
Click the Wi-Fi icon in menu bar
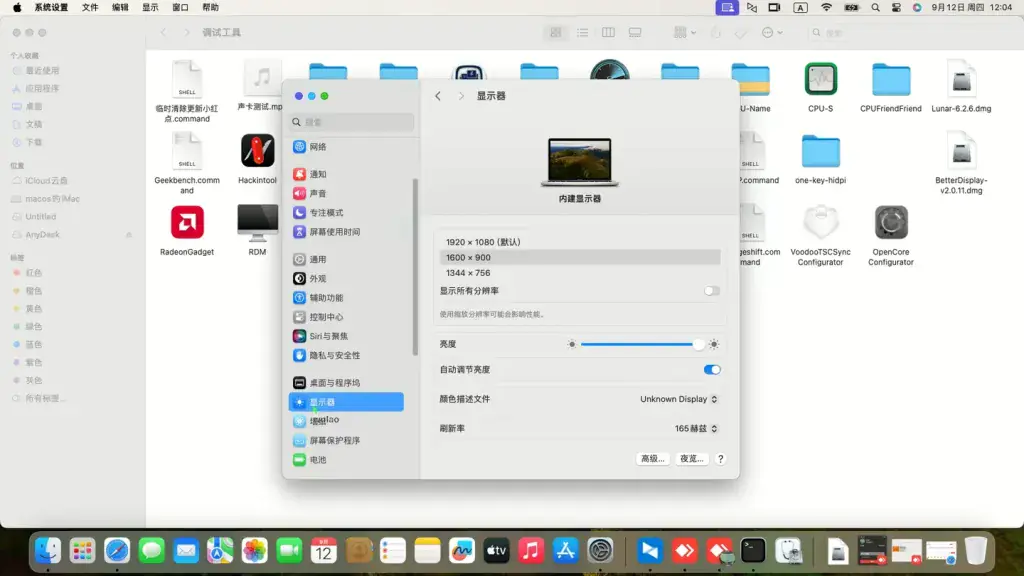[826, 7]
